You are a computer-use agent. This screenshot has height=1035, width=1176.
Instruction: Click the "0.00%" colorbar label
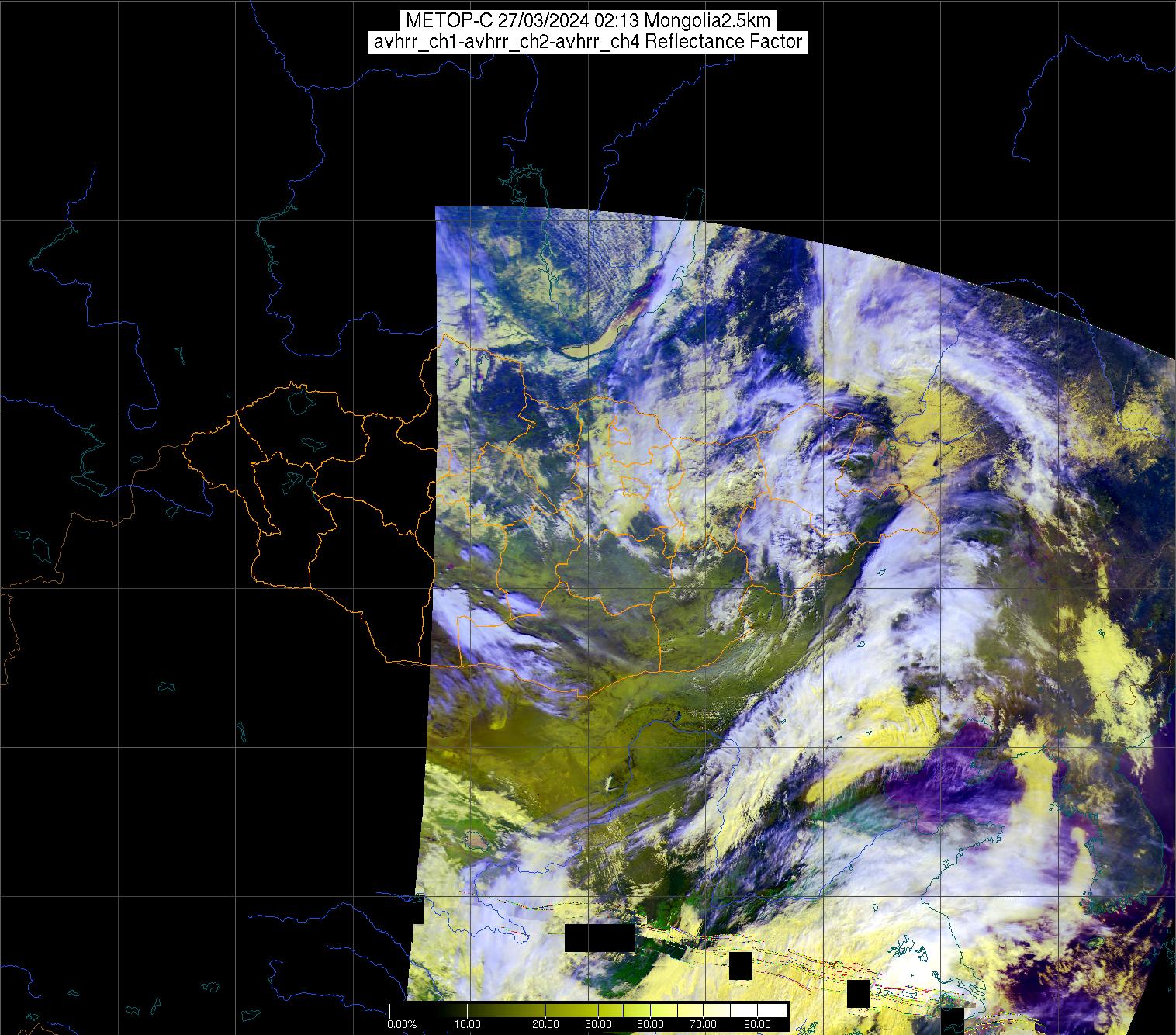402,1025
